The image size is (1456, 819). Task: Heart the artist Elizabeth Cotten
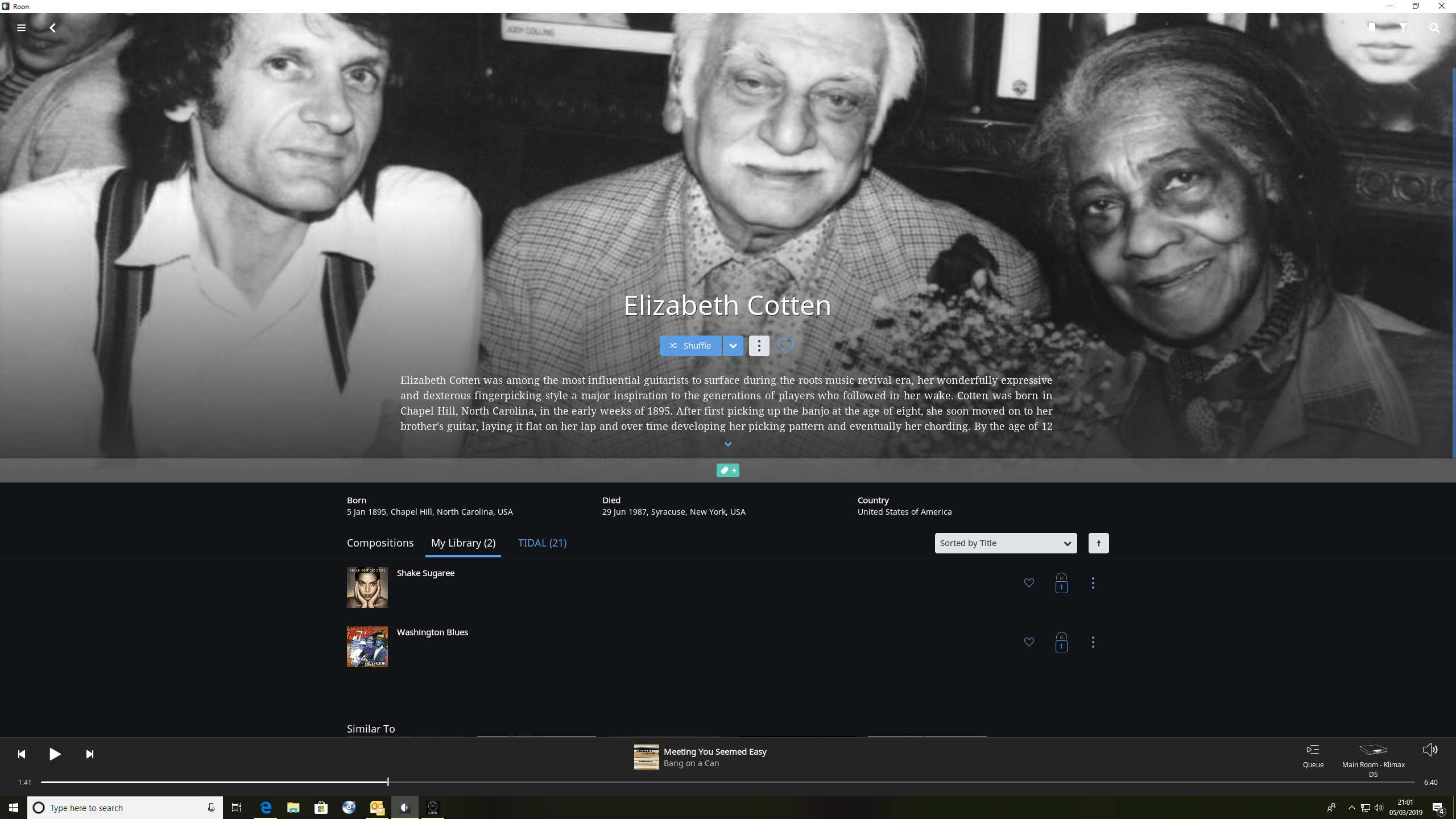785,345
